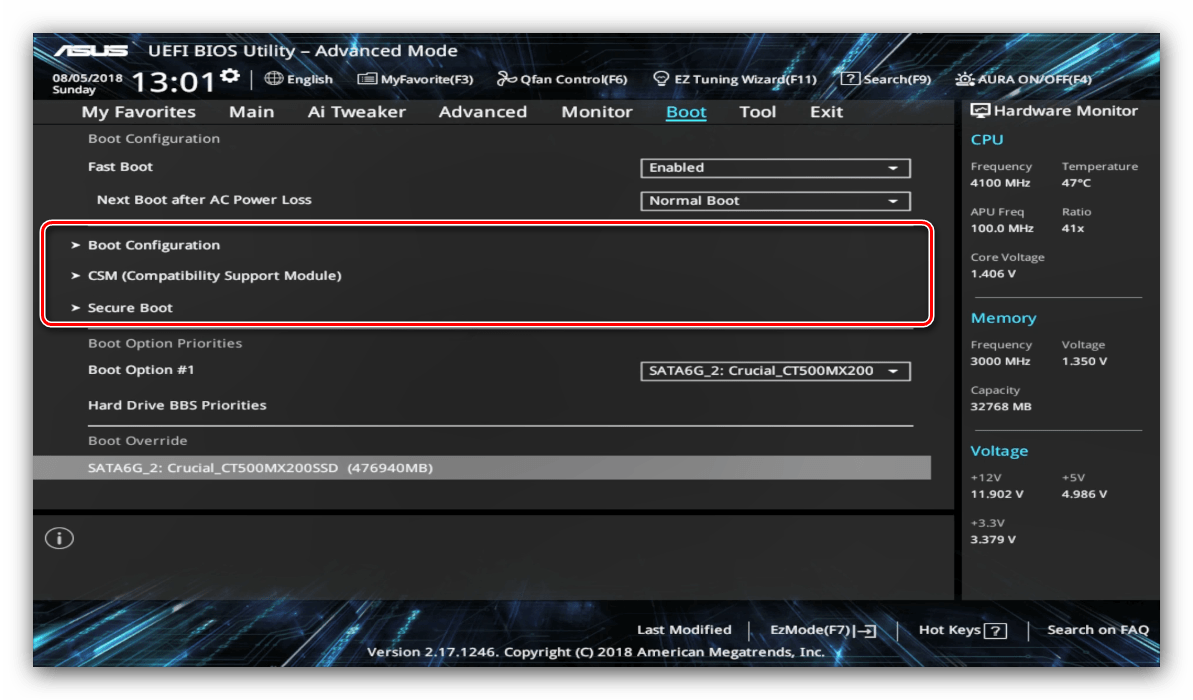Open Qfan Control fan icon

pos(507,79)
